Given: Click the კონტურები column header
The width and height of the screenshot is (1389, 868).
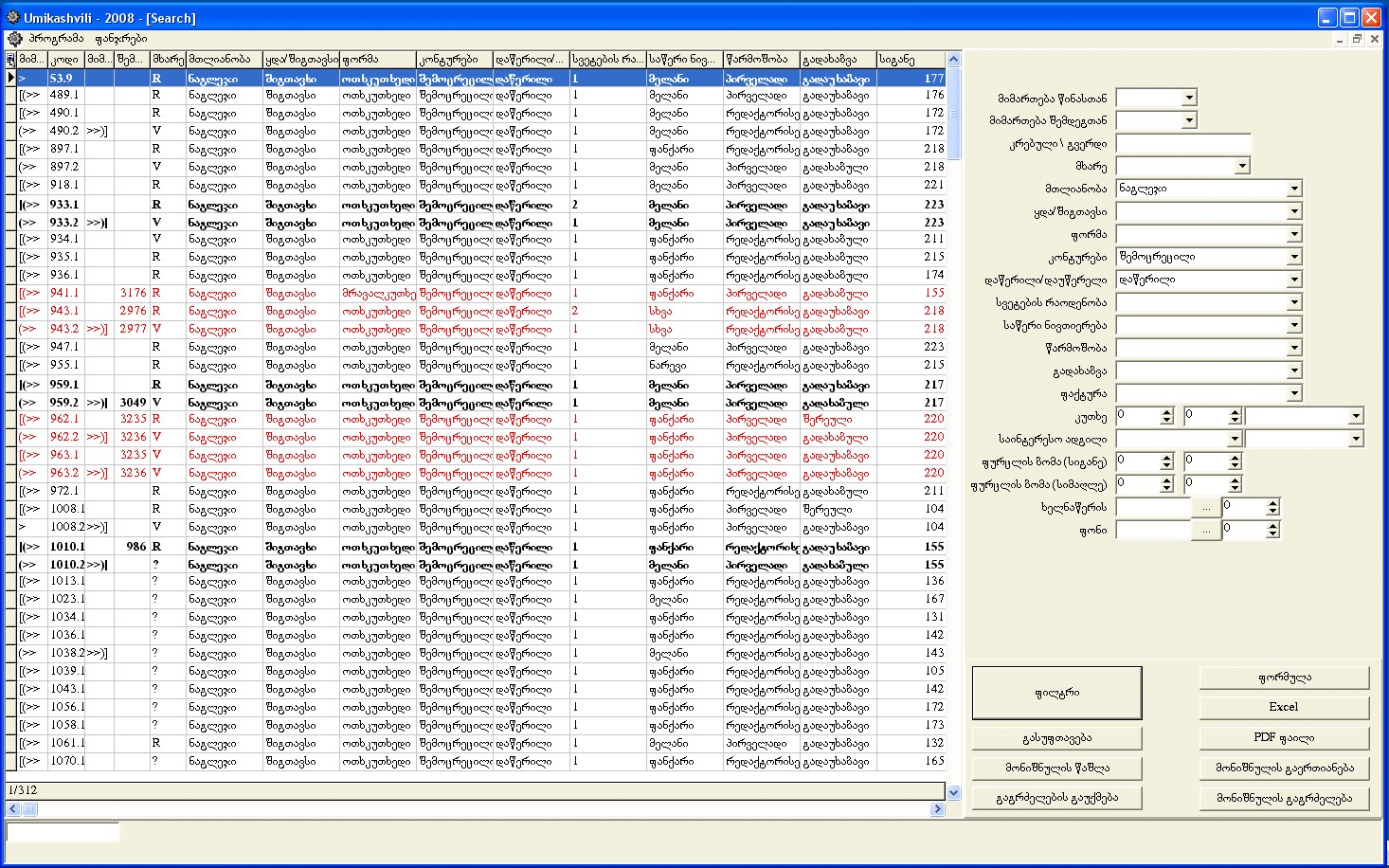Looking at the screenshot, I should coord(455,60).
